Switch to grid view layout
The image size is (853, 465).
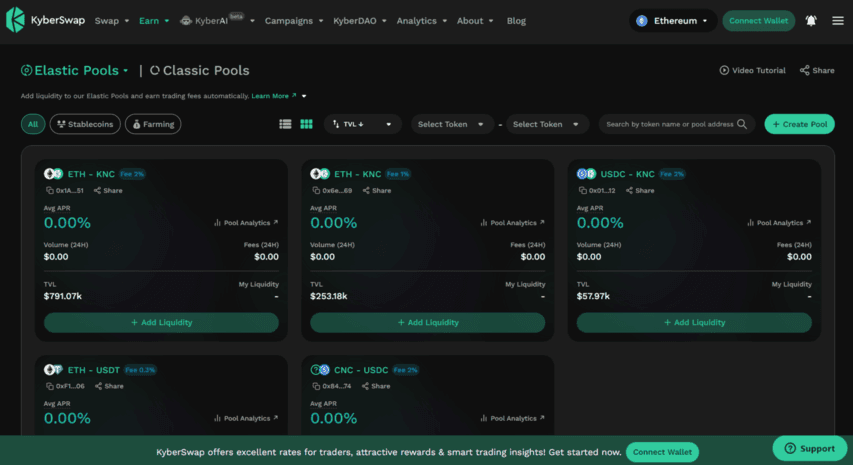(x=306, y=124)
